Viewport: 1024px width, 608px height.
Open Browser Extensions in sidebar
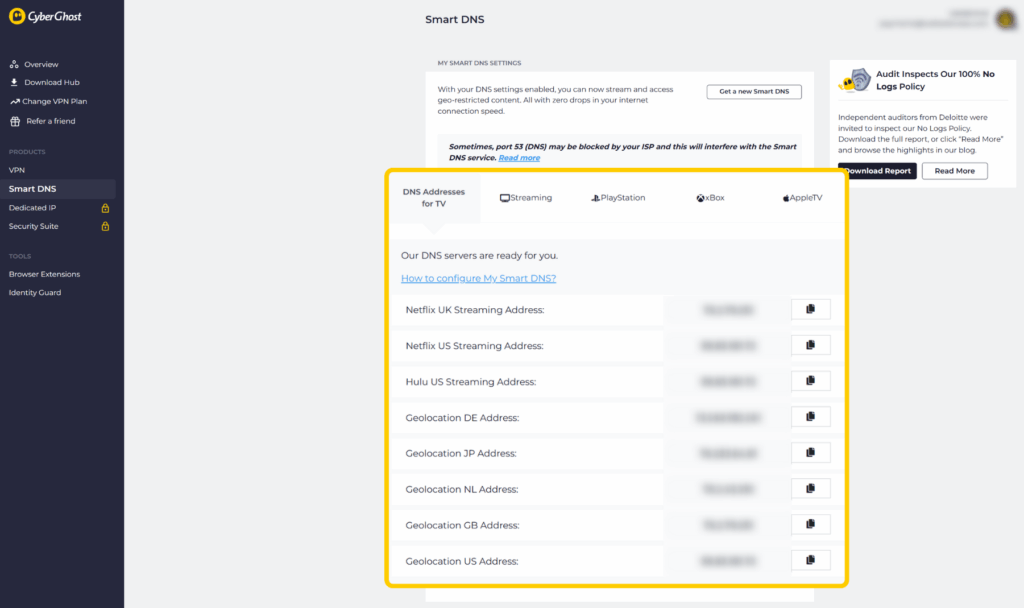coord(44,274)
